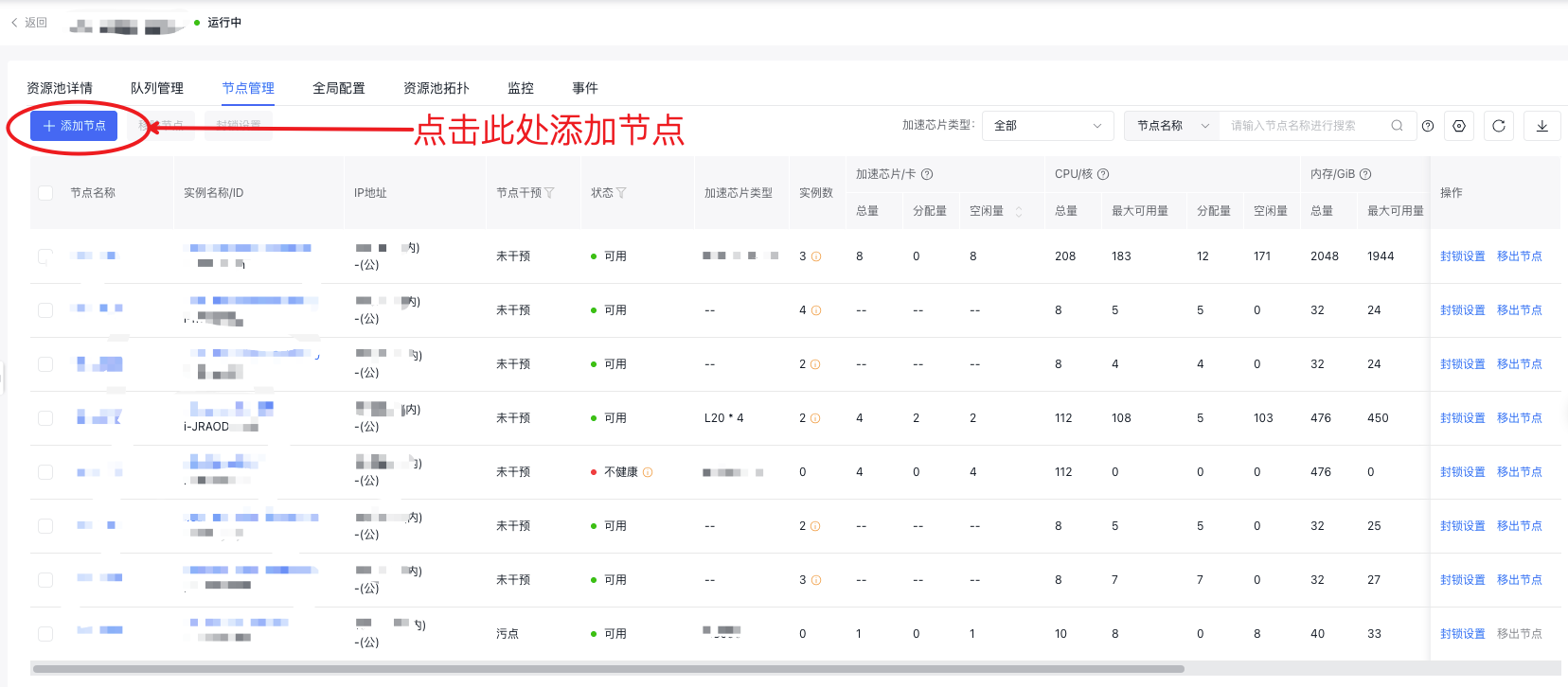Screen dimensions: 1568x687
Task: Open the 状态 column filter
Action: click(x=621, y=193)
